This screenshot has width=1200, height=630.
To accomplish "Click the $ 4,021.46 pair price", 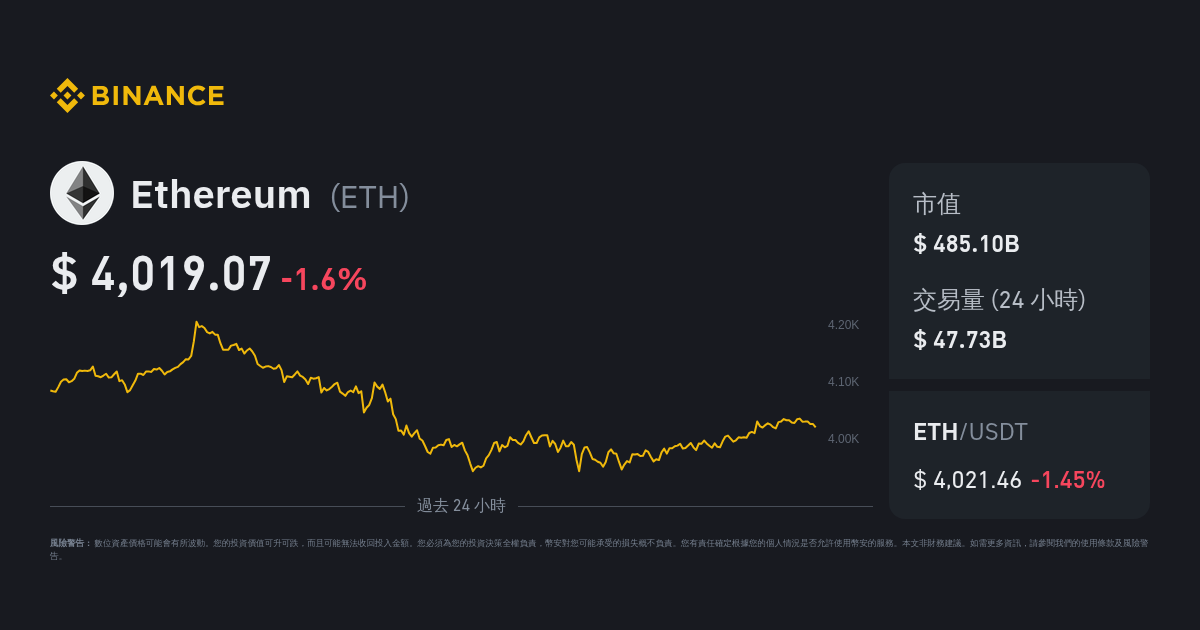I will pos(967,480).
